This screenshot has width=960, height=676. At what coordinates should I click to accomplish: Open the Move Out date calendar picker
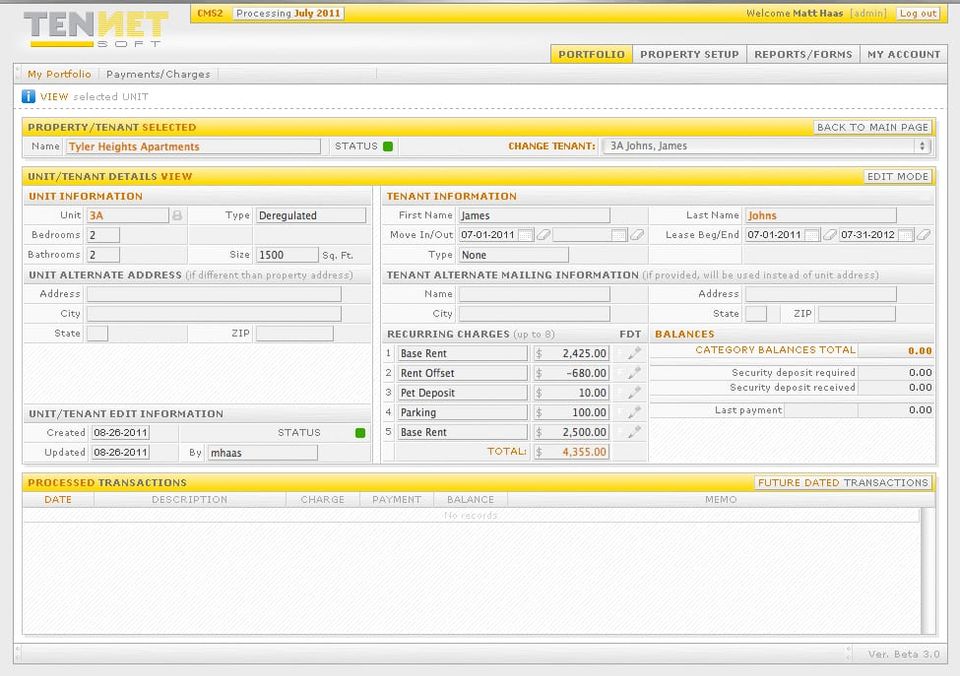619,235
